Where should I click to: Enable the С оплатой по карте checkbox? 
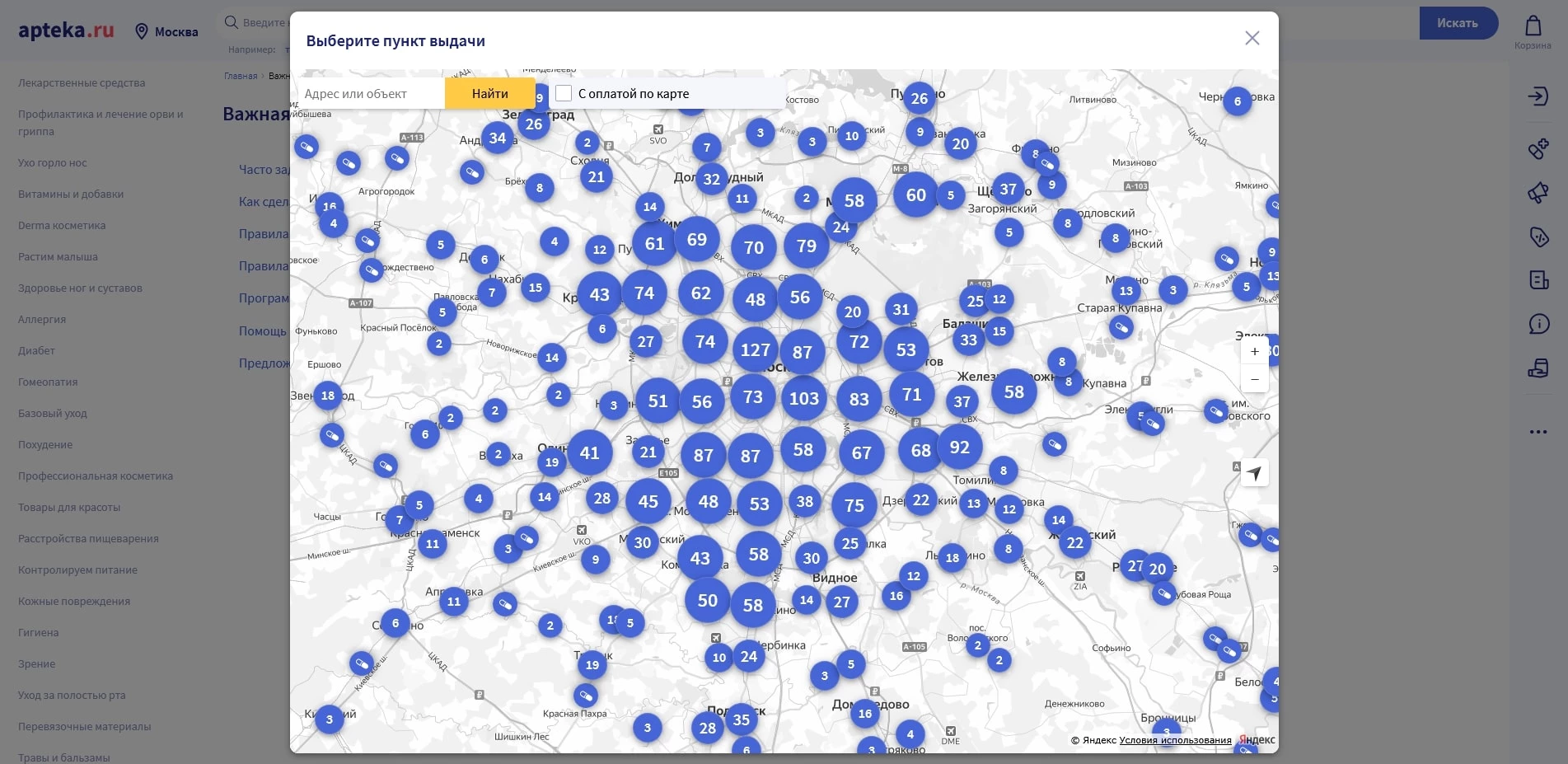click(564, 94)
